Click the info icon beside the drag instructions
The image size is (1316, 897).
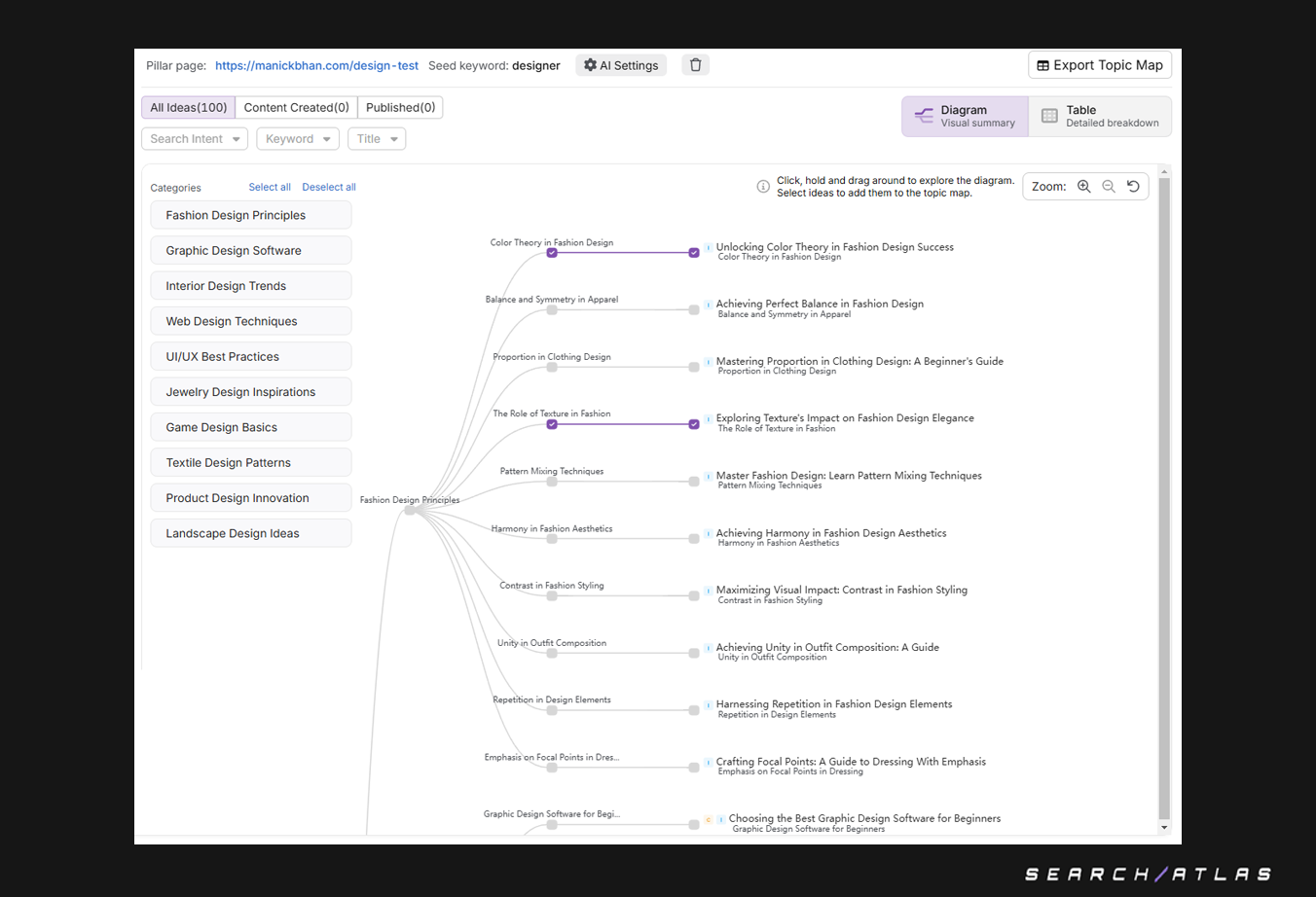(763, 186)
